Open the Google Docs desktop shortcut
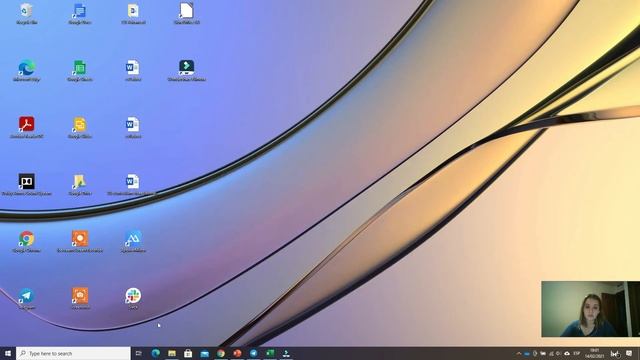 click(80, 13)
